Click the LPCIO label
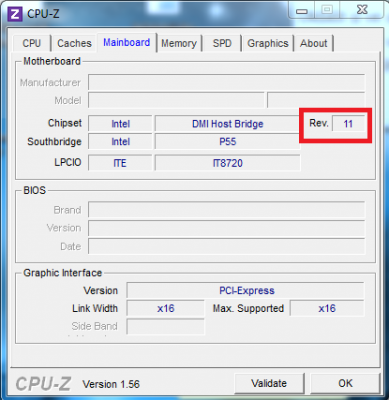 (x=68, y=162)
